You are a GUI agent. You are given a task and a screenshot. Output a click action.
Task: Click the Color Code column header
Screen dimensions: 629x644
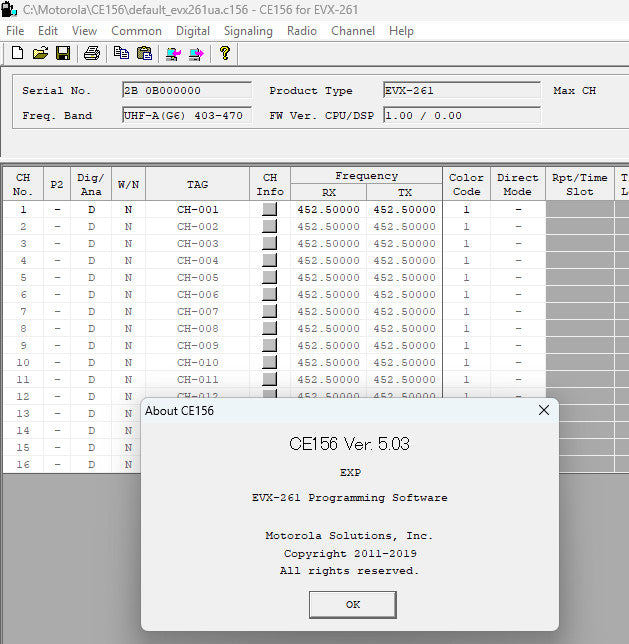(466, 184)
